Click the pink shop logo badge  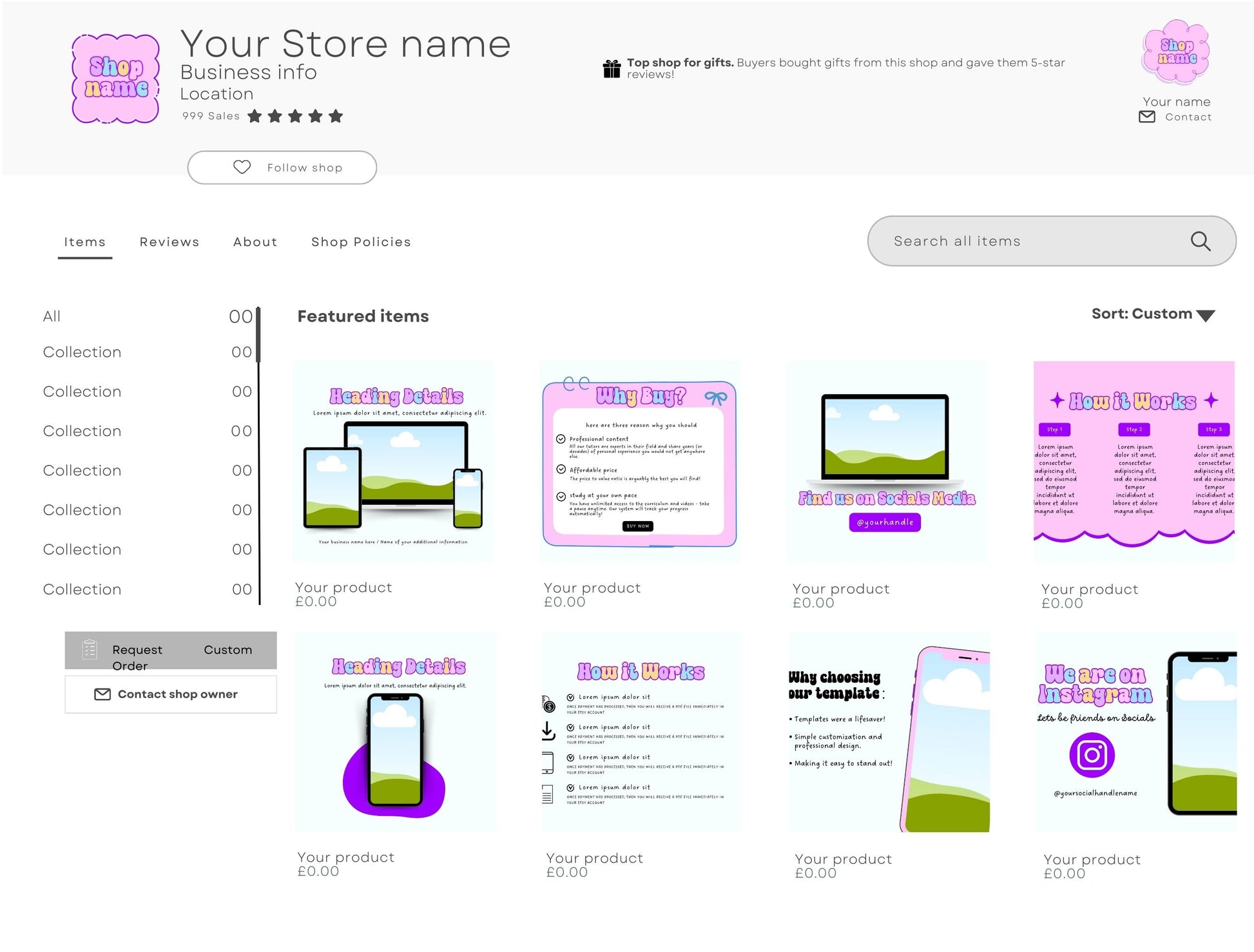(116, 79)
